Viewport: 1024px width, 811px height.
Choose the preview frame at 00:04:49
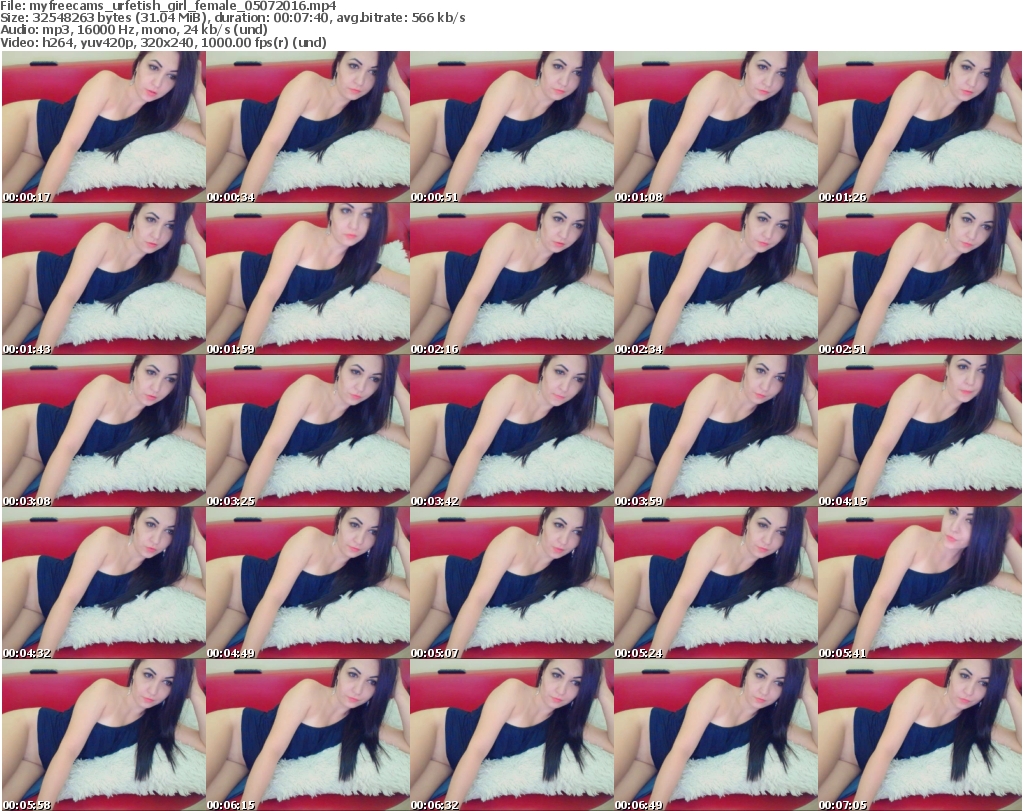[x=308, y=583]
